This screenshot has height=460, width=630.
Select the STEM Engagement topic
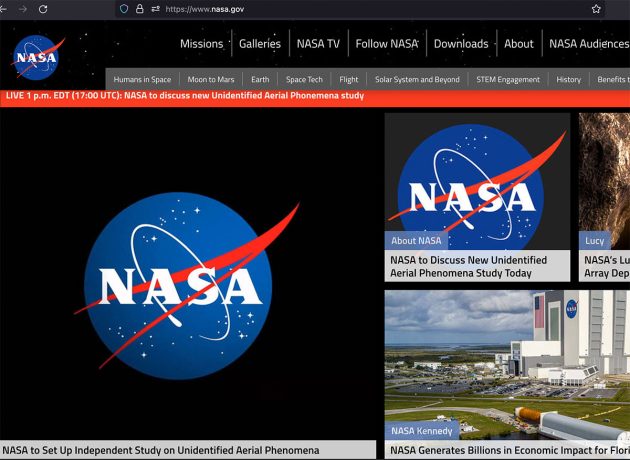(x=508, y=80)
